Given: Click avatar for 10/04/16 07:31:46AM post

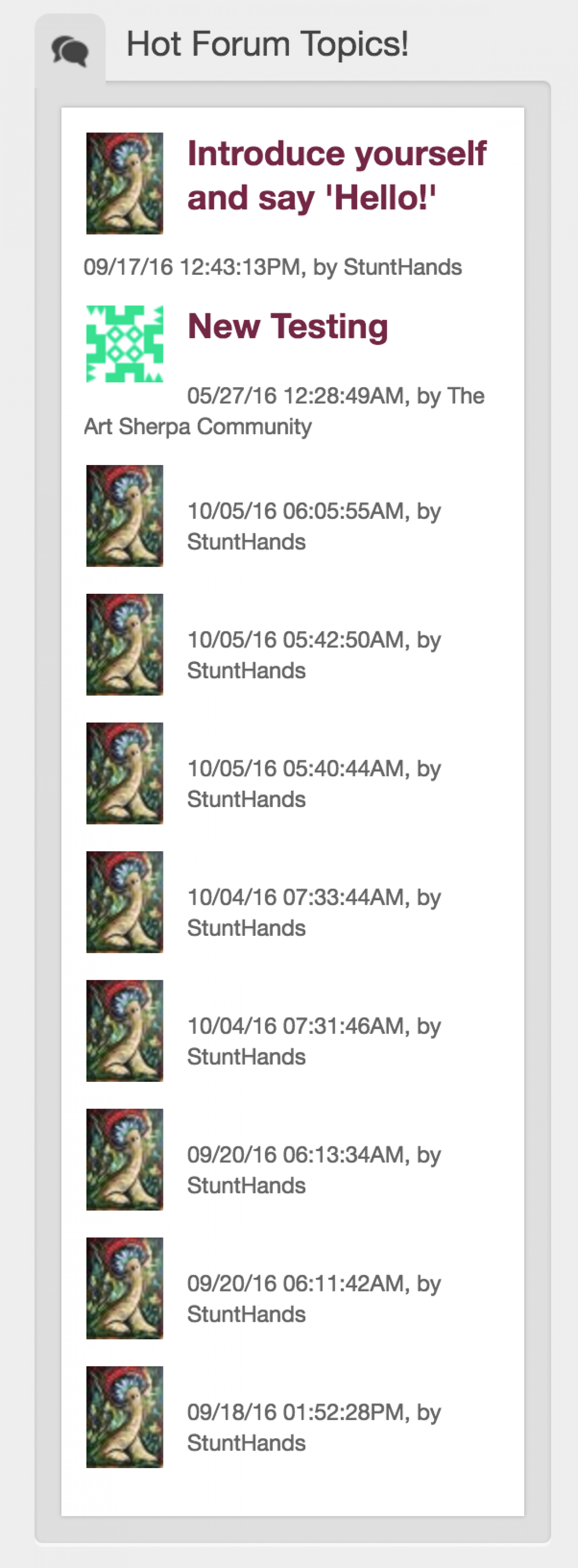Looking at the screenshot, I should [125, 1031].
